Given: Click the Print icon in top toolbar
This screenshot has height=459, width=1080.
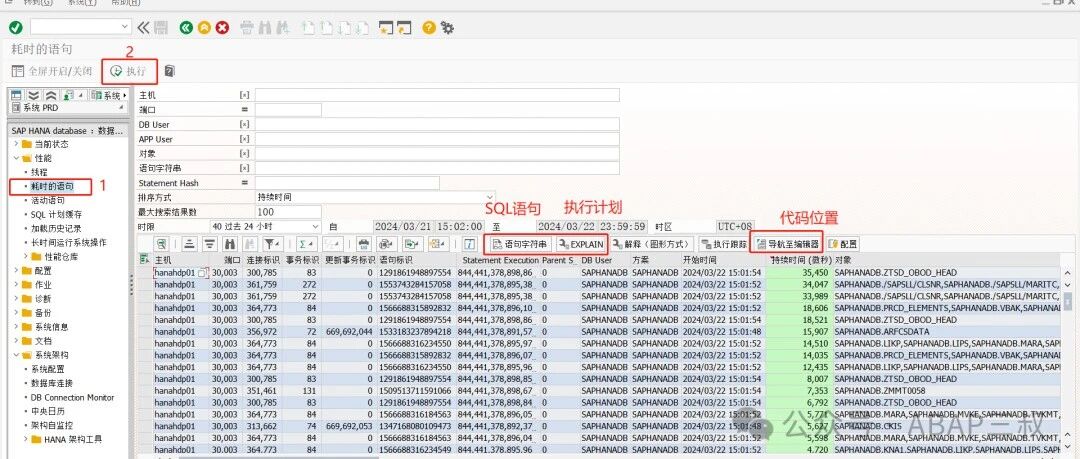Looking at the screenshot, I should coord(247,28).
